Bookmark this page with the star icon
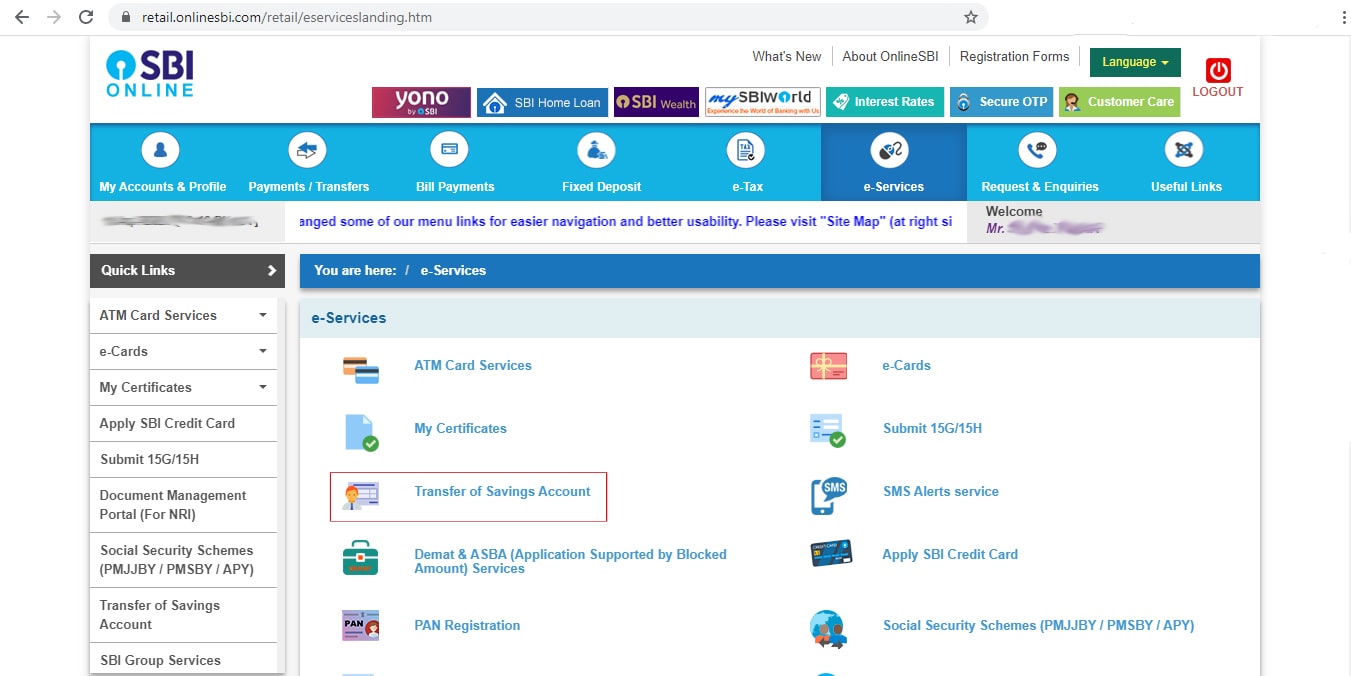 tap(970, 17)
